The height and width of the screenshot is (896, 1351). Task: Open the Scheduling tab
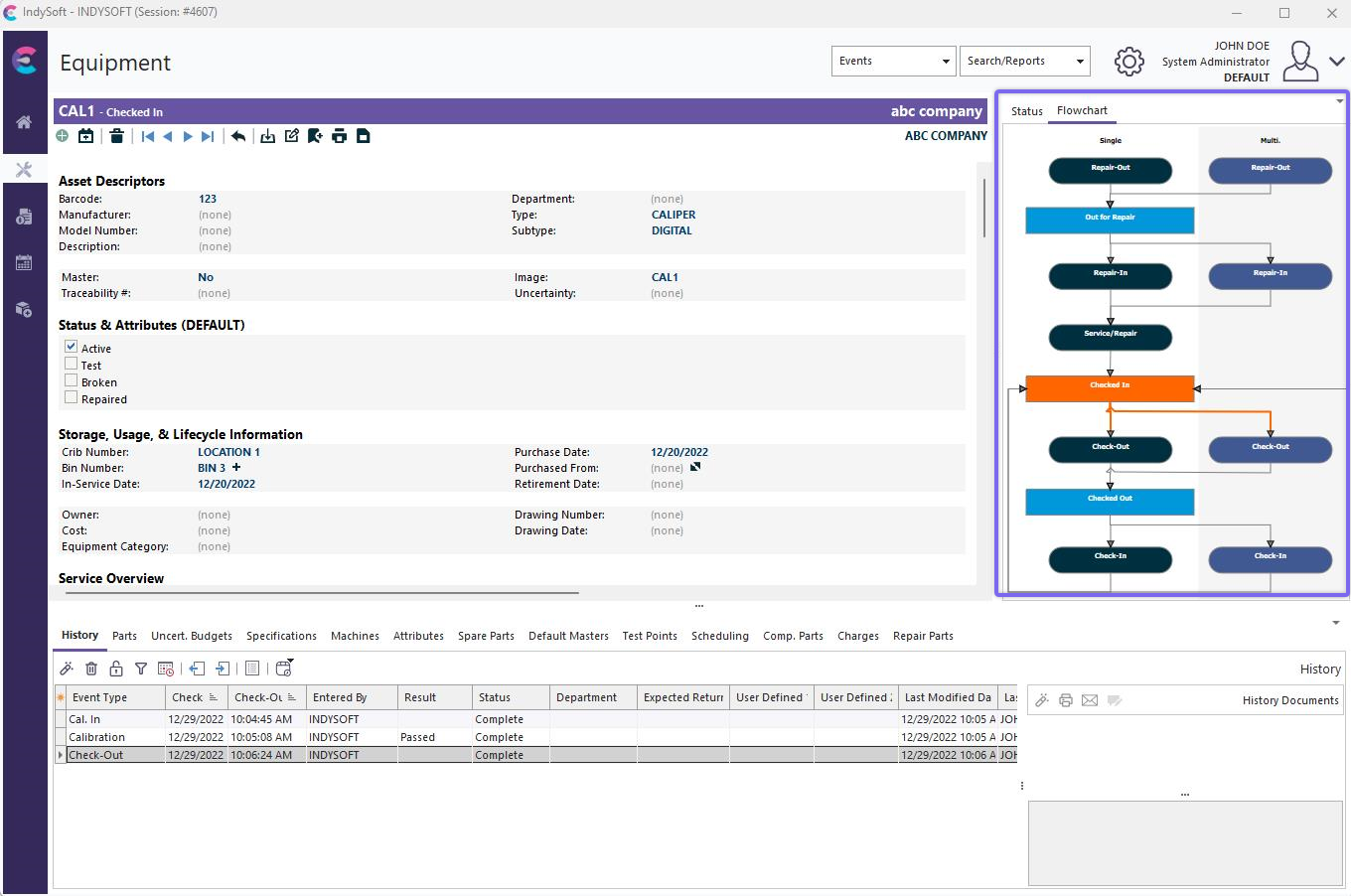(x=719, y=636)
